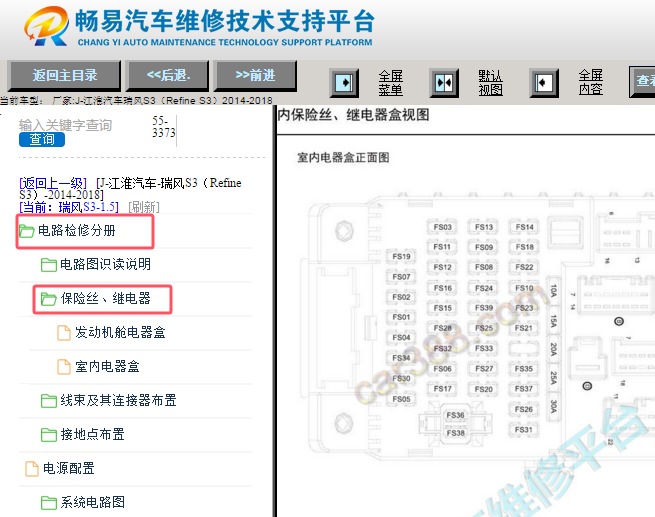Select the 全屏内容 label
Viewport: 655px width, 517px height.
click(591, 83)
